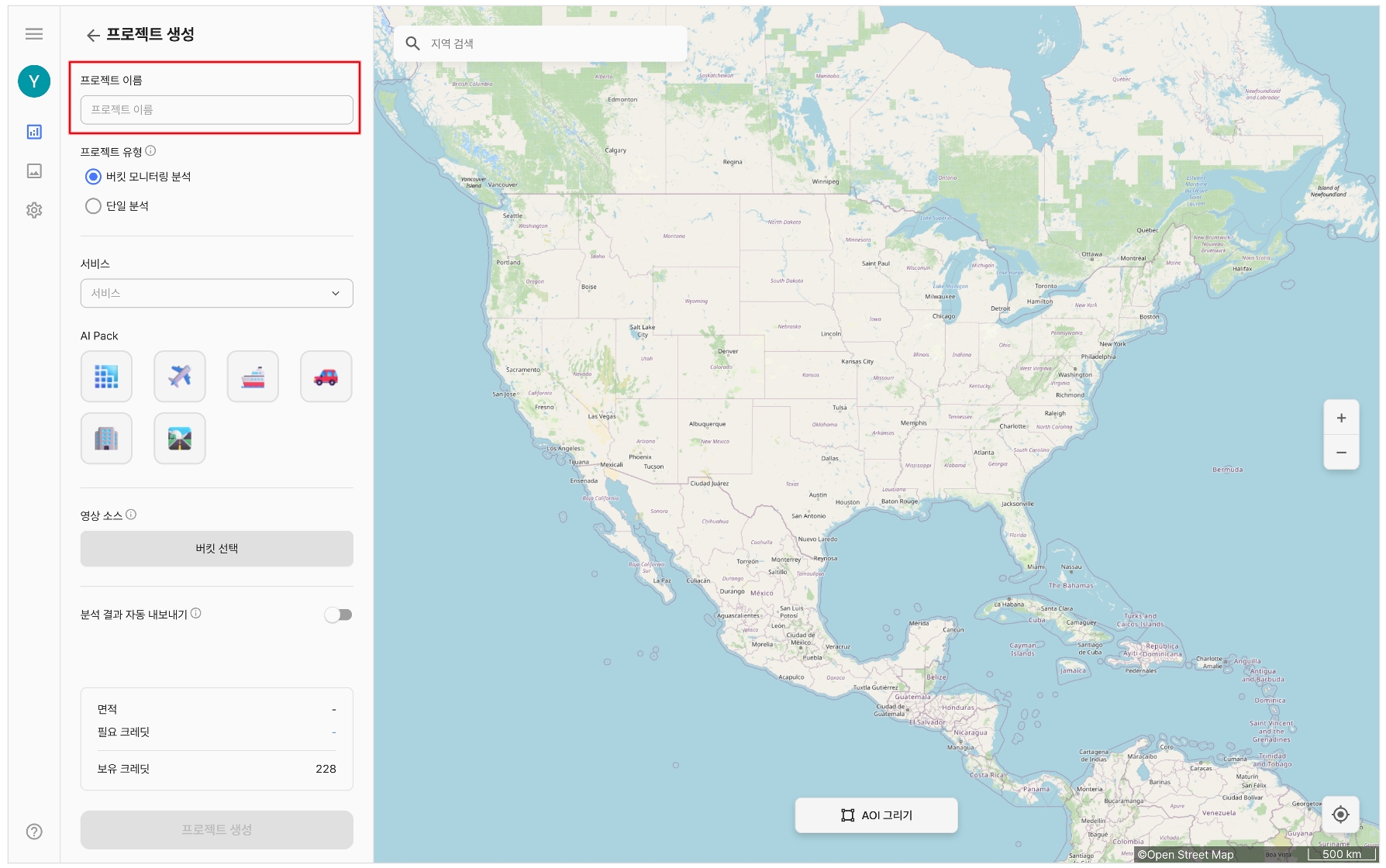Select the blue grid AI Pack

click(106, 377)
